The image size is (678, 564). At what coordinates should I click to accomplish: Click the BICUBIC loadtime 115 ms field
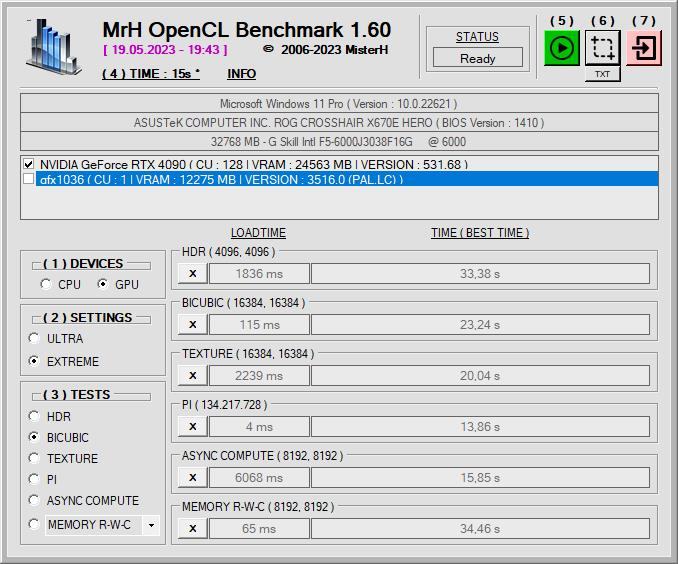coord(259,324)
